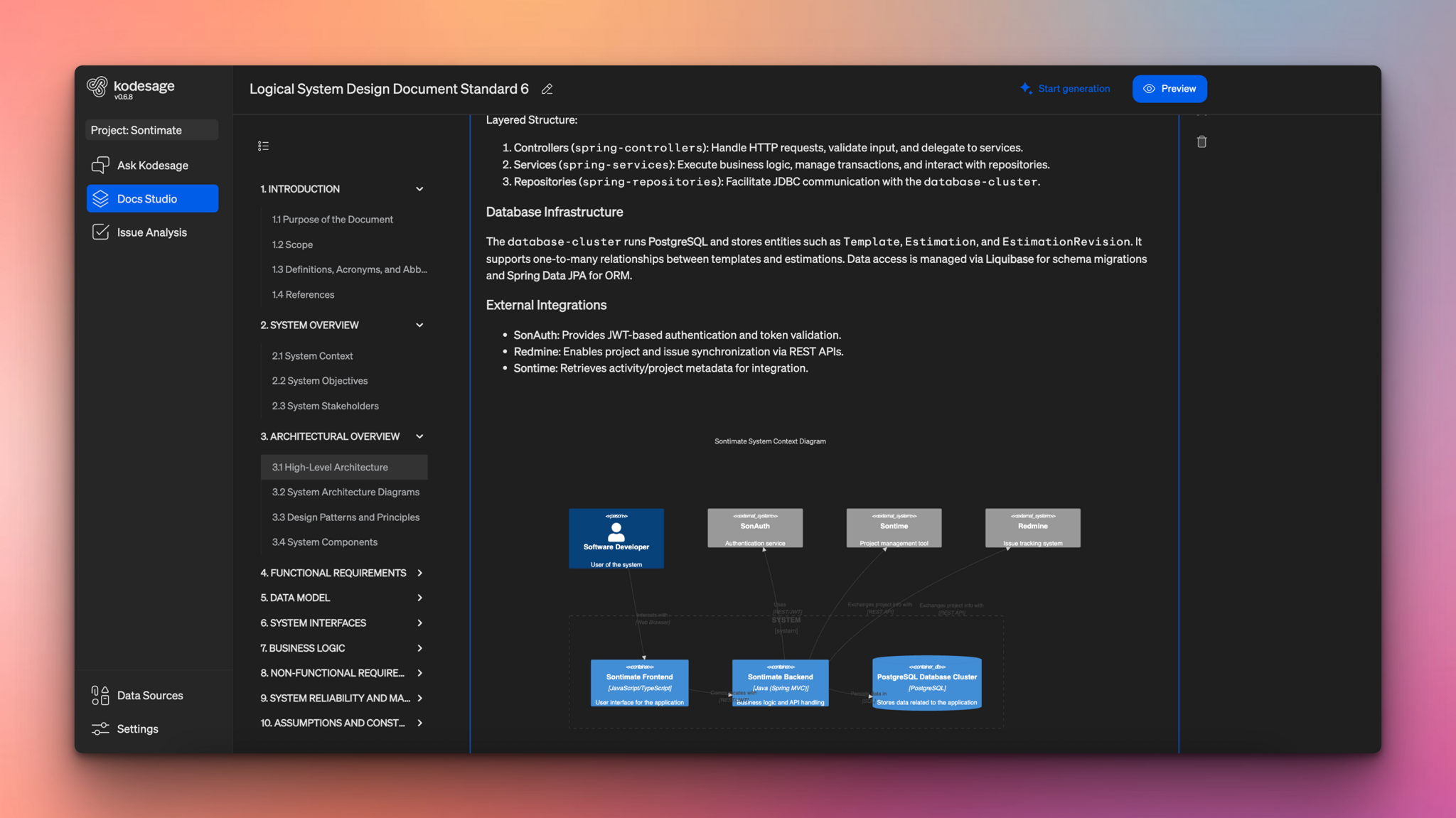Click the kodesage logo icon
This screenshot has width=1456, height=818.
(x=97, y=87)
